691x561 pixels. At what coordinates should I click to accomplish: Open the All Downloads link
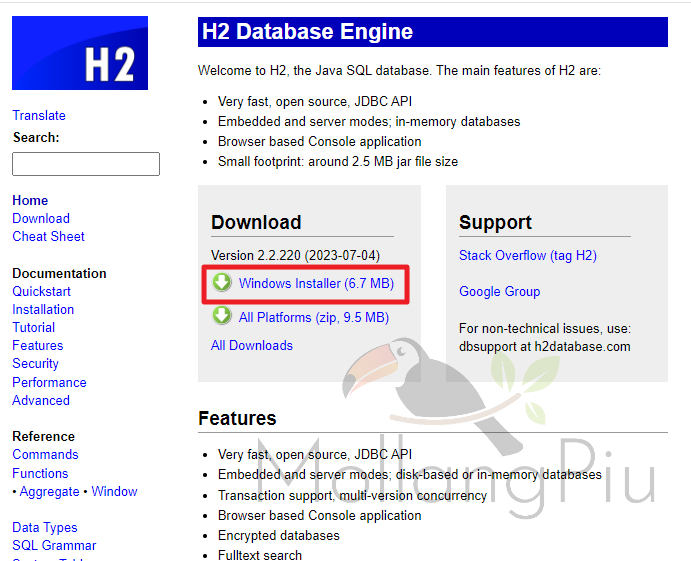coord(252,345)
